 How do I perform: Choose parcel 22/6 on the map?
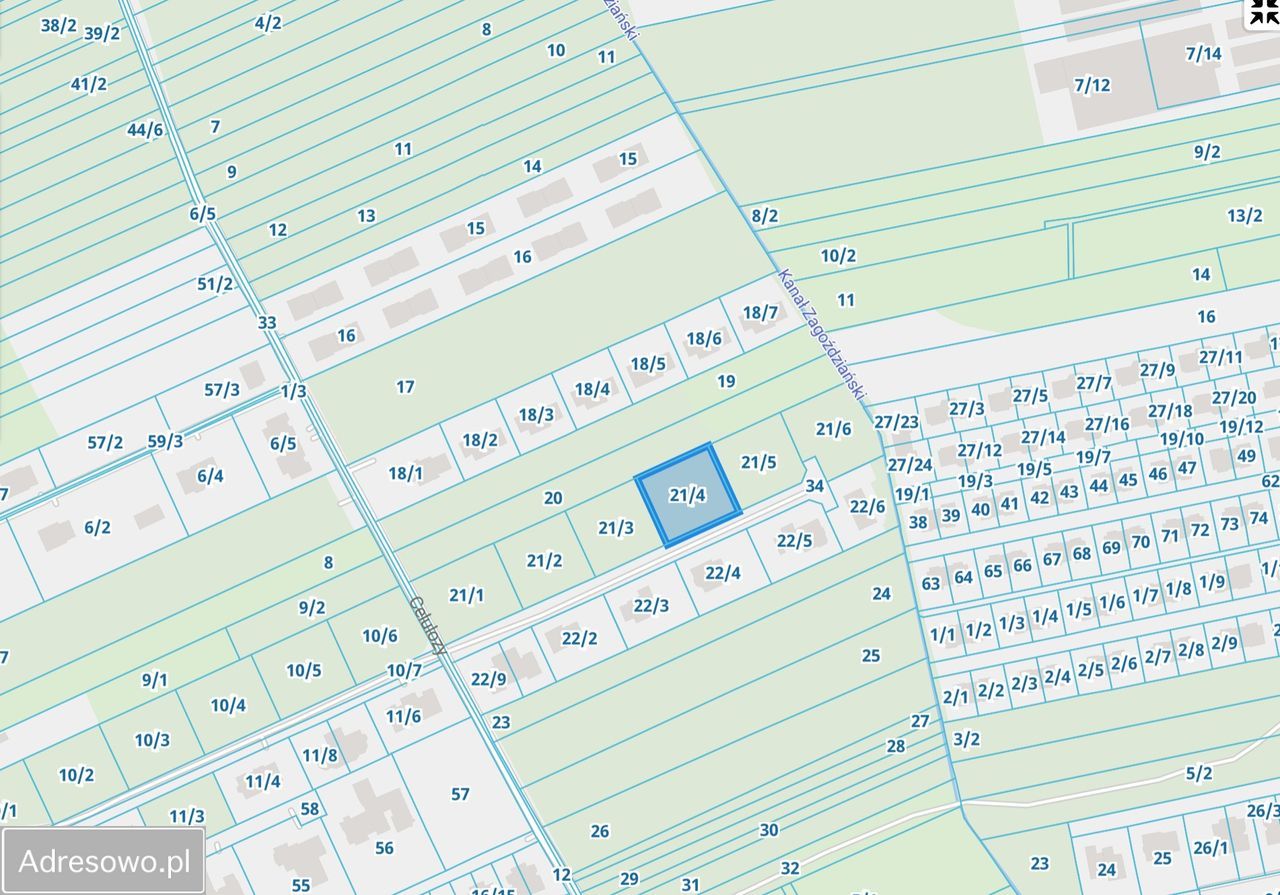click(x=867, y=506)
